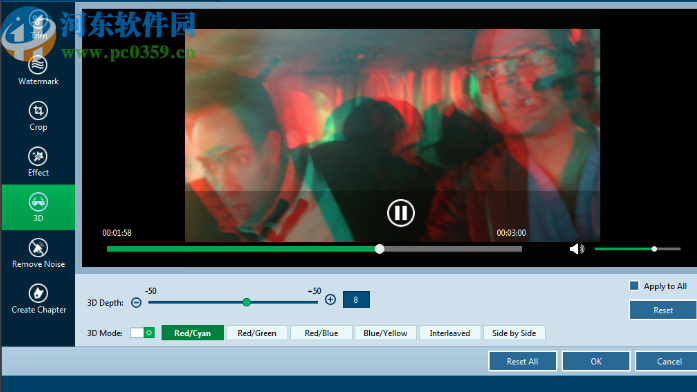Click the volume slider handle
The width and height of the screenshot is (697, 392).
(x=654, y=249)
